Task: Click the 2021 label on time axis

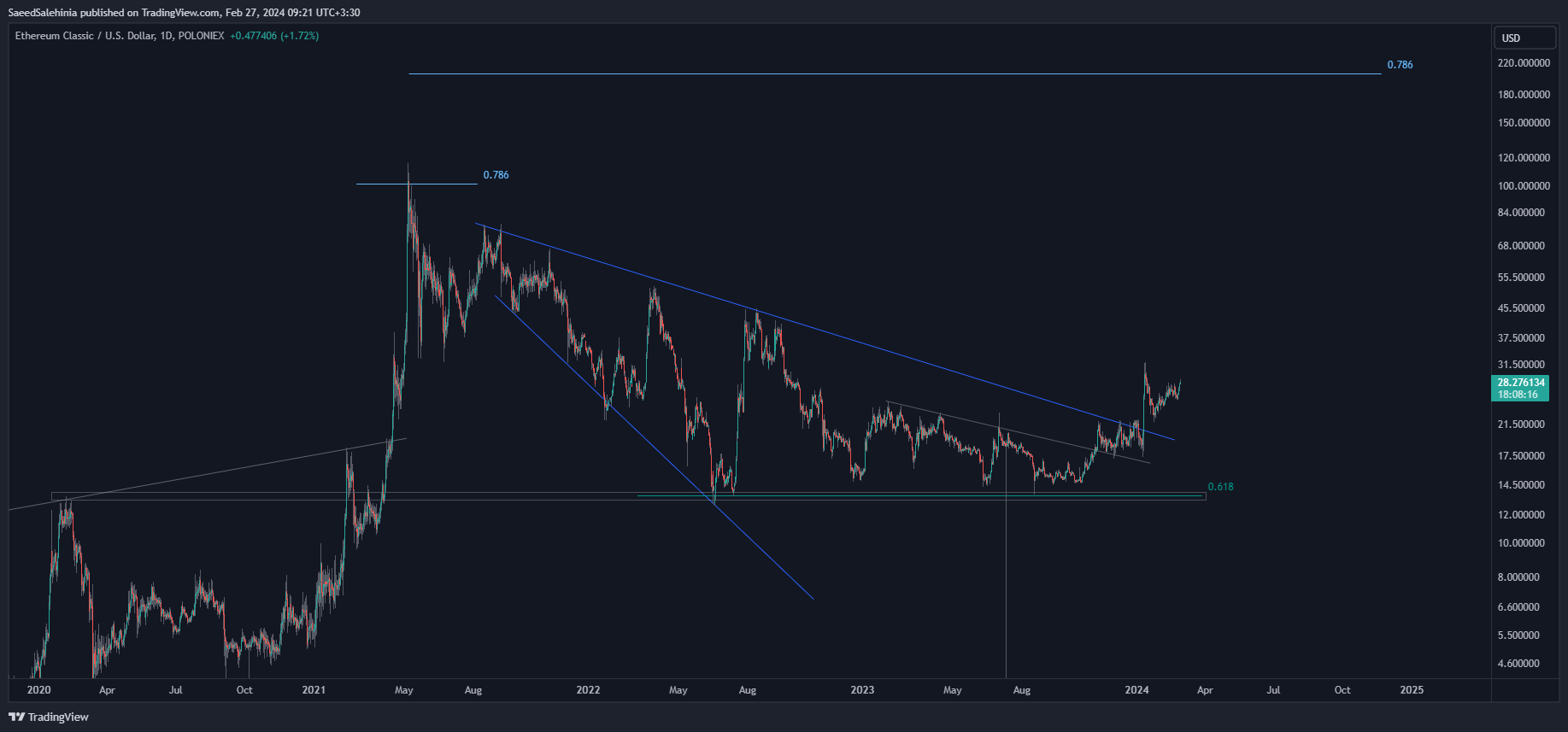Action: 314,690
